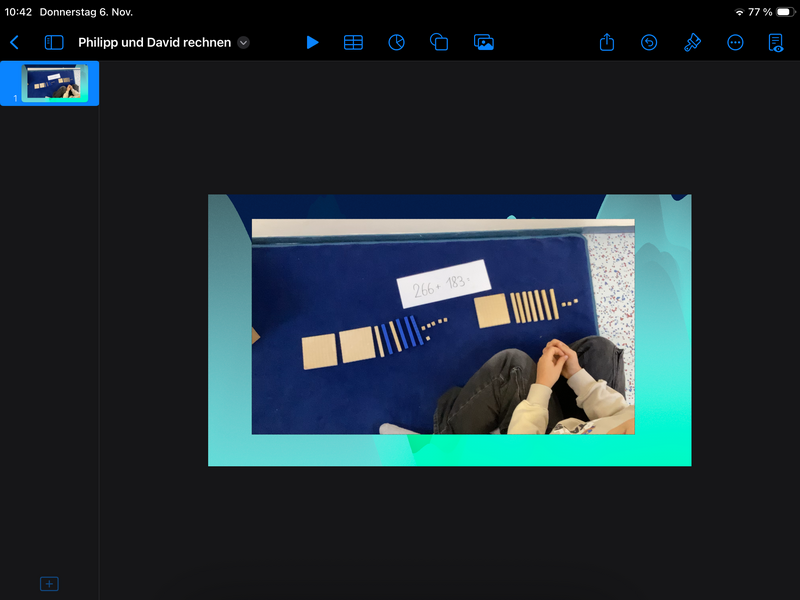The height and width of the screenshot is (600, 800).
Task: Tap the Wi-Fi status icon
Action: pos(739,12)
